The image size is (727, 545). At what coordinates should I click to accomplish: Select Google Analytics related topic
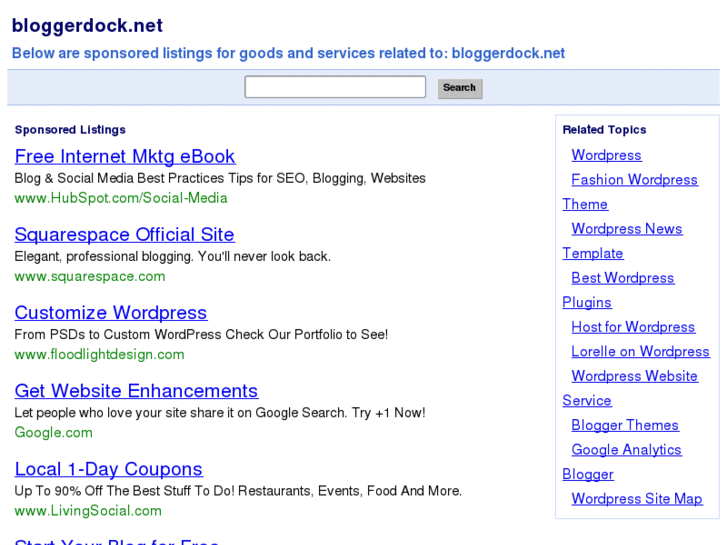coord(626,450)
